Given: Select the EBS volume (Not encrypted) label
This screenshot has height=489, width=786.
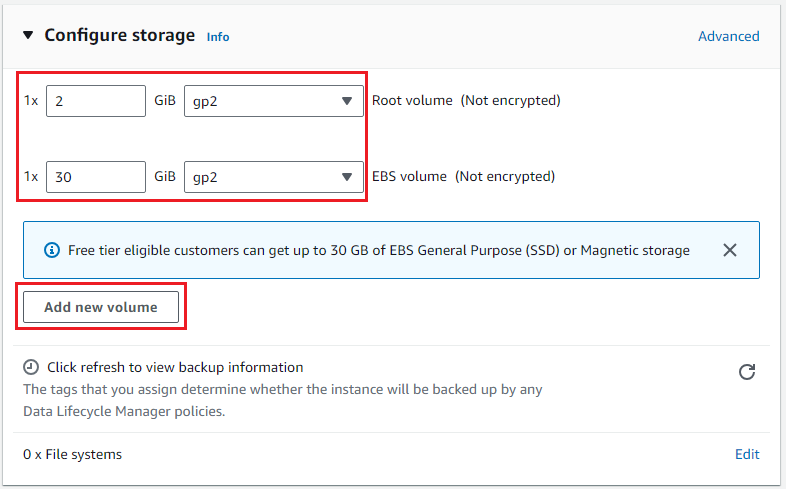Looking at the screenshot, I should [x=463, y=177].
